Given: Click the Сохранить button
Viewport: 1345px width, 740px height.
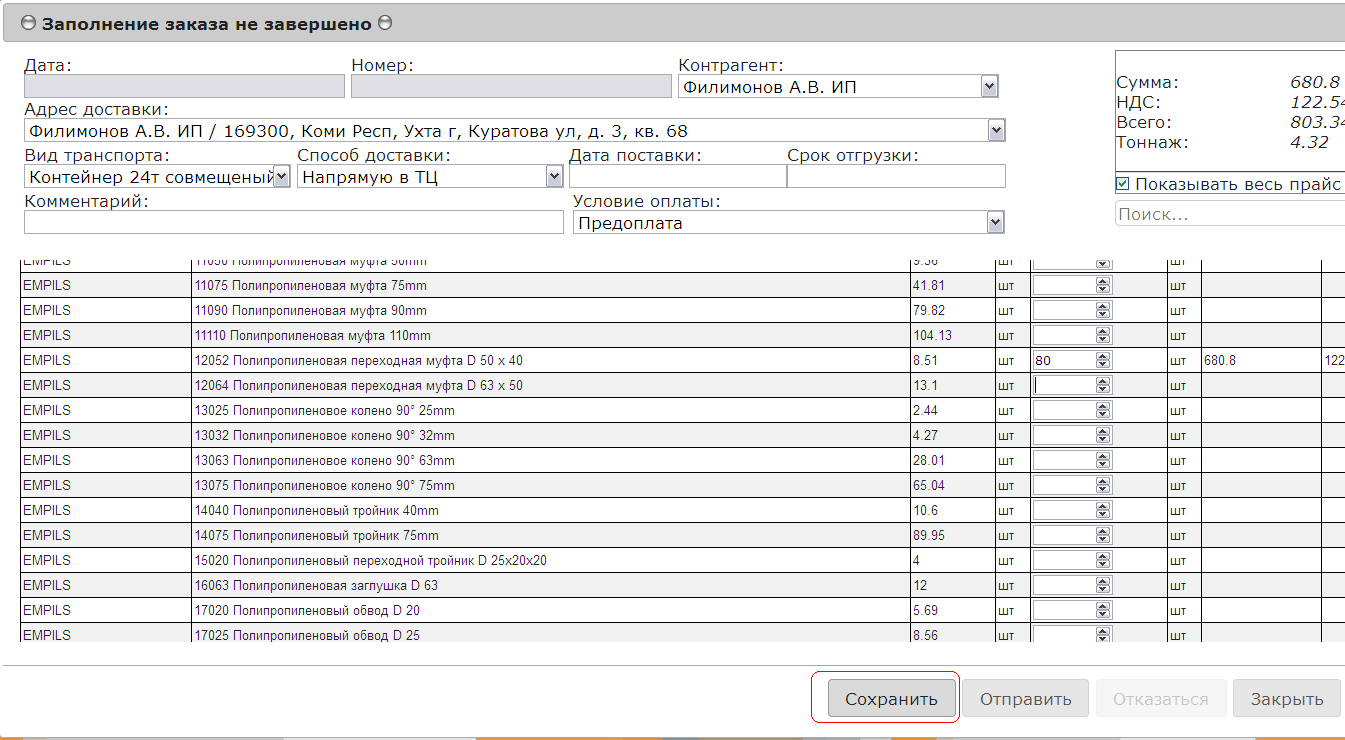Looking at the screenshot, I should click(891, 699).
